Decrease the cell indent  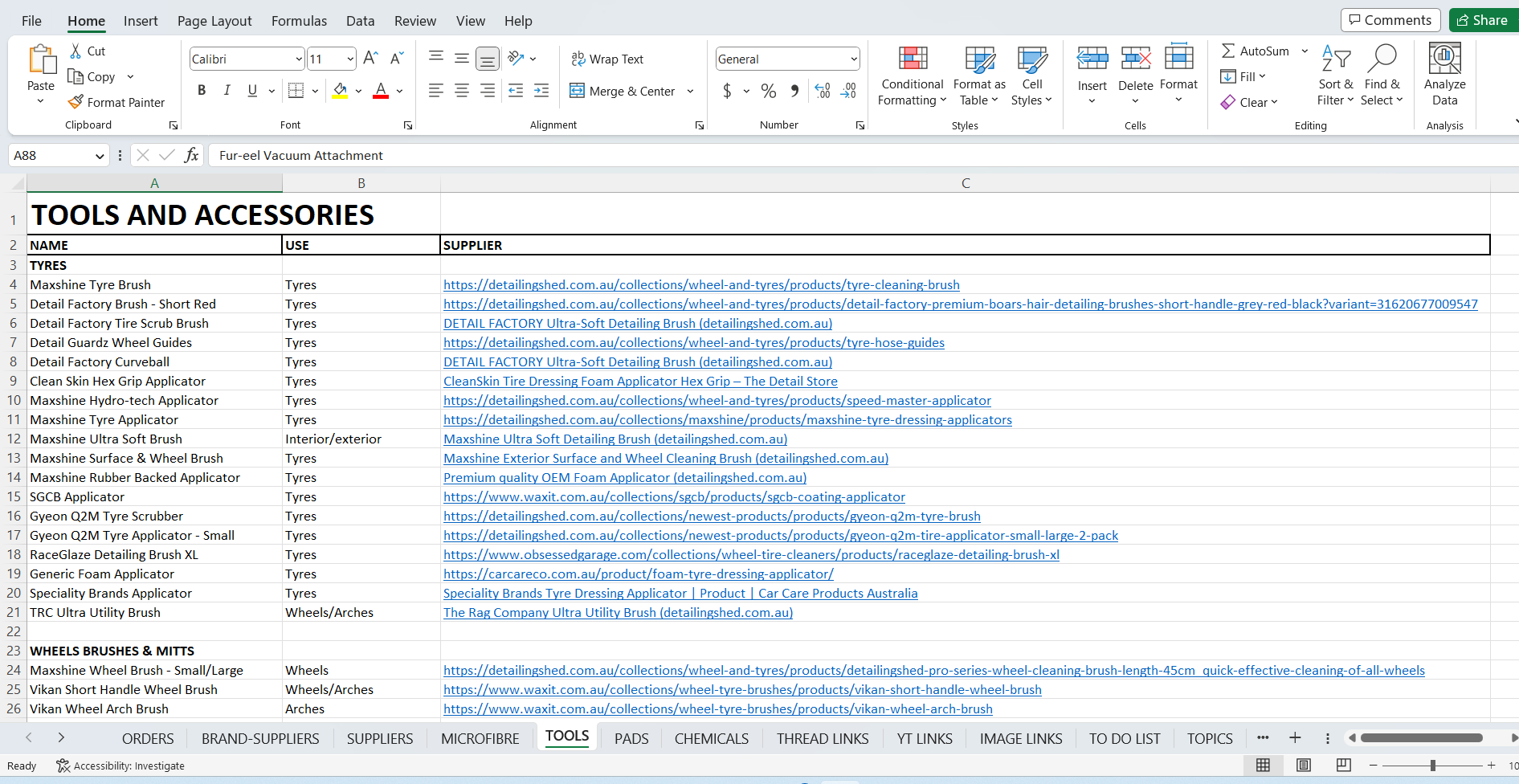point(516,91)
